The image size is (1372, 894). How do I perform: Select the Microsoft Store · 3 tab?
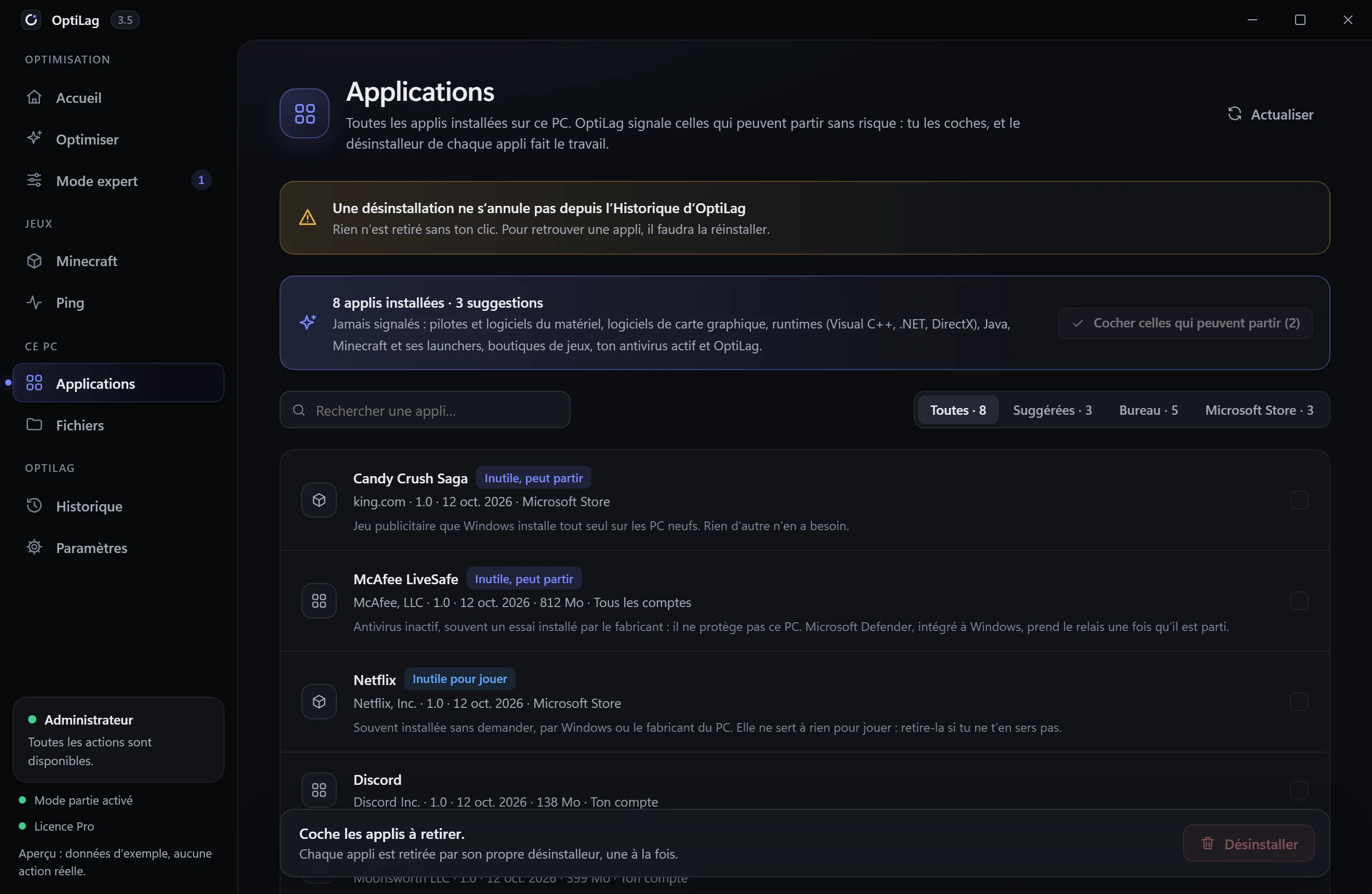click(1259, 410)
